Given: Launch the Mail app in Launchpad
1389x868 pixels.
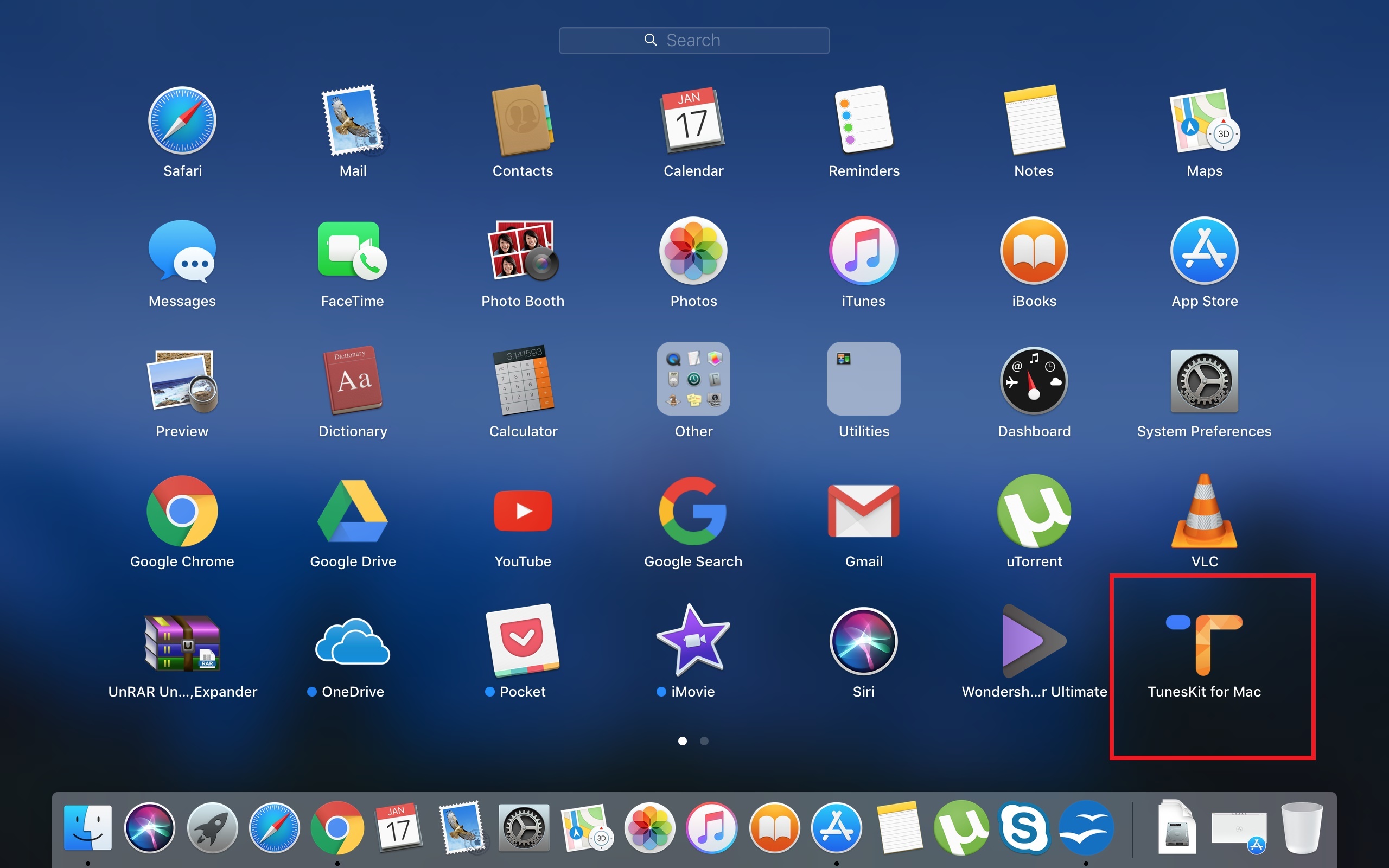Looking at the screenshot, I should pyautogui.click(x=353, y=120).
